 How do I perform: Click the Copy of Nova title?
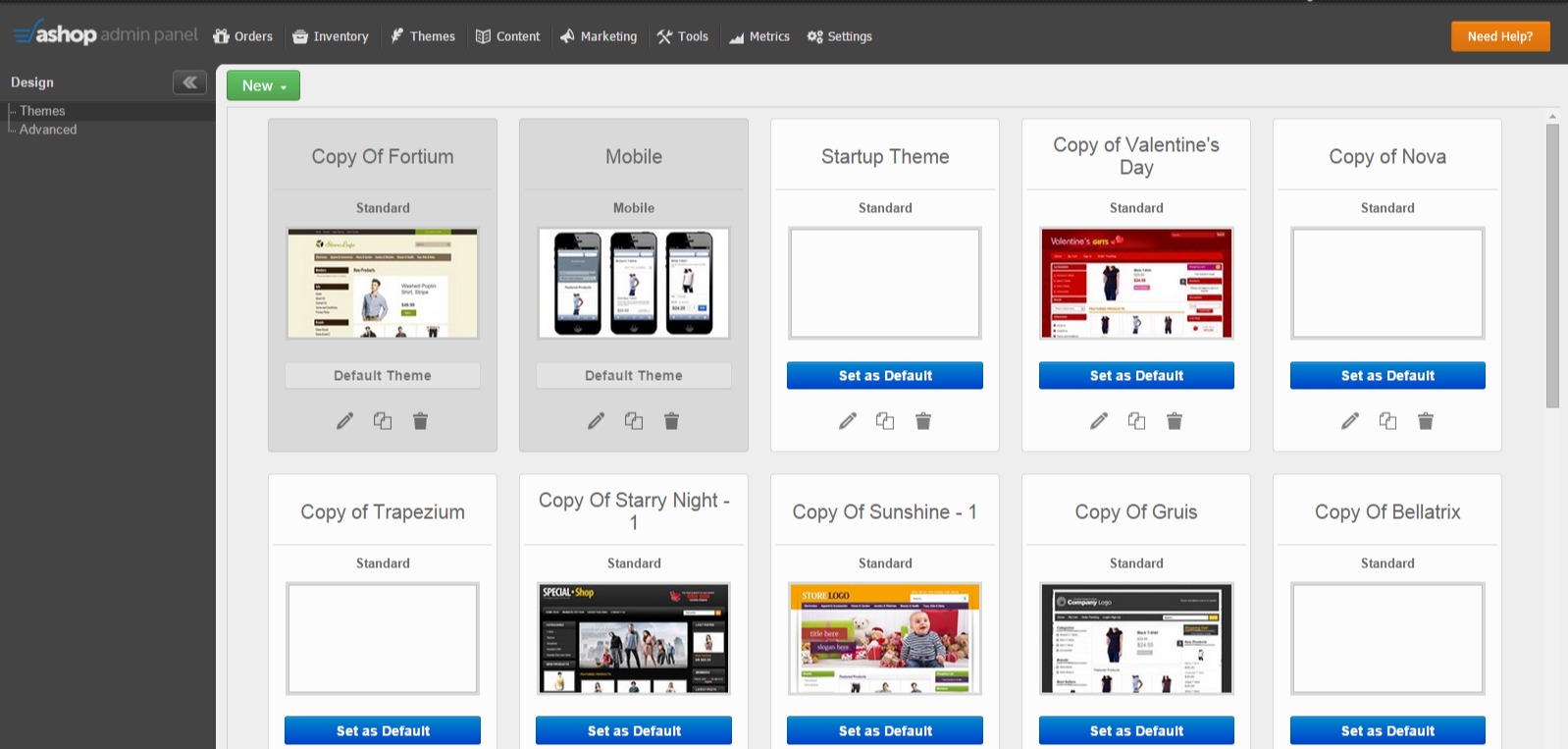[1387, 157]
